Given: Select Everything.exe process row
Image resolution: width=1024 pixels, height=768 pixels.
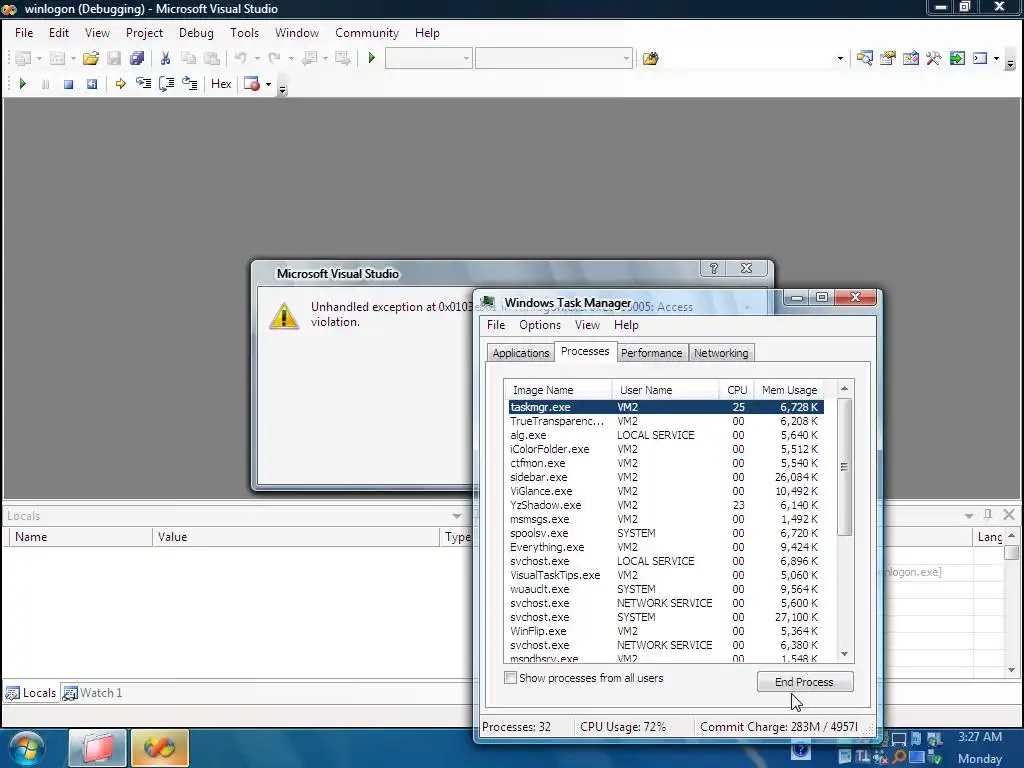Looking at the screenshot, I should (x=665, y=547).
